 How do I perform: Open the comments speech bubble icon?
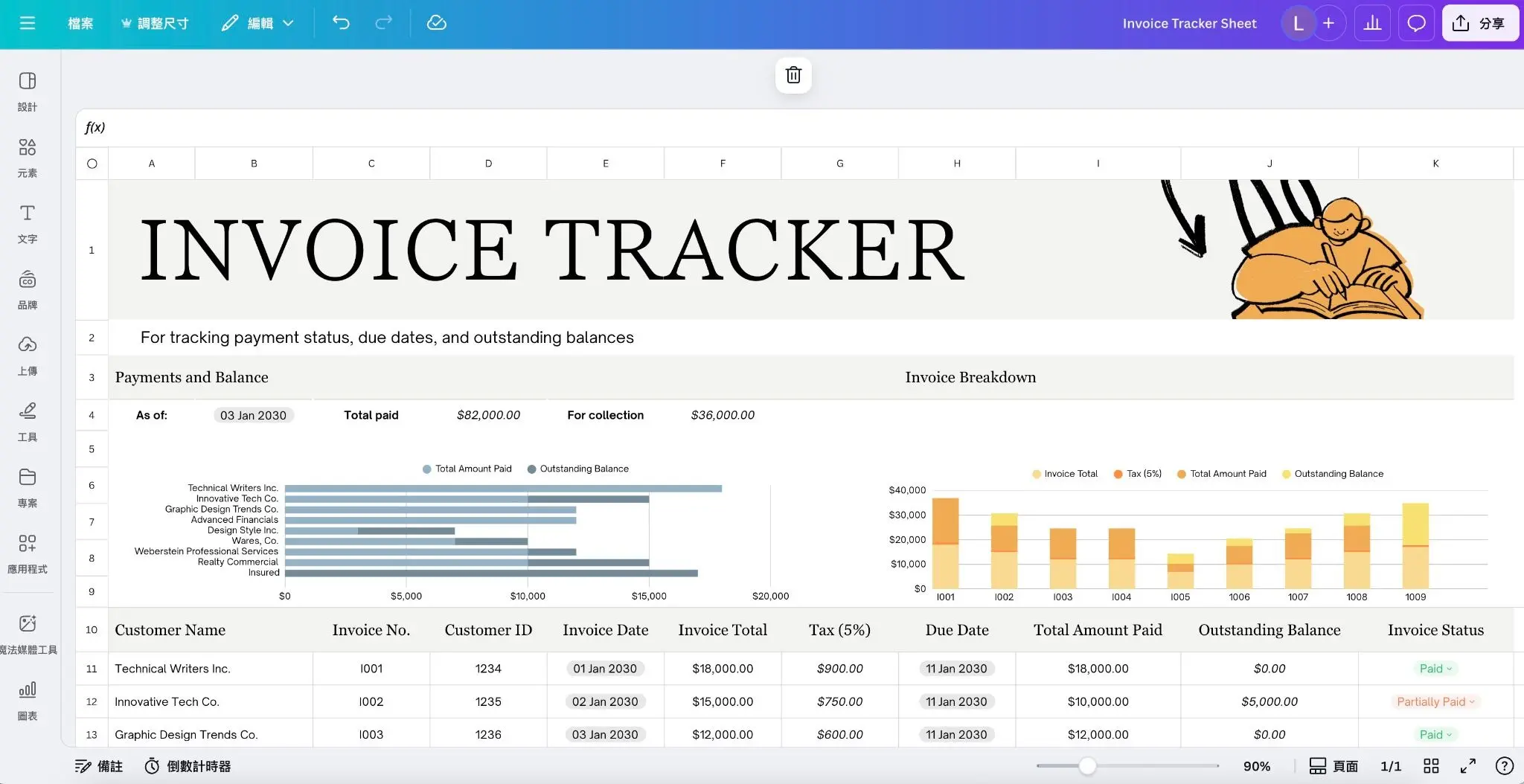(x=1416, y=23)
